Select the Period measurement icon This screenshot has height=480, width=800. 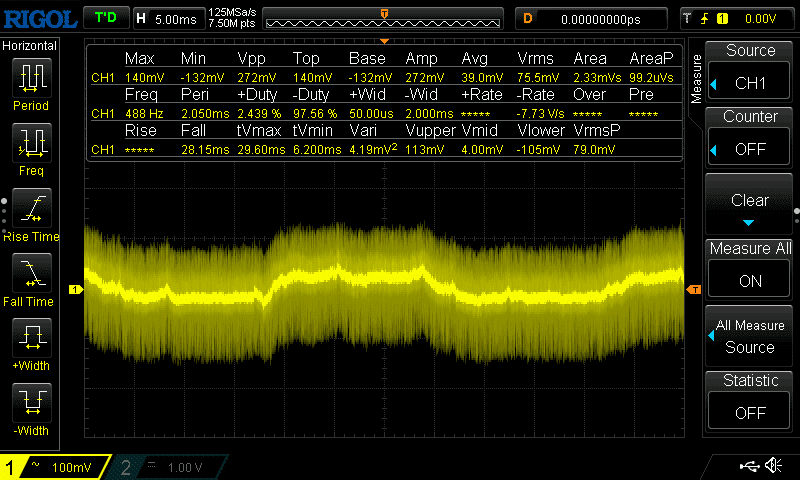click(32, 83)
